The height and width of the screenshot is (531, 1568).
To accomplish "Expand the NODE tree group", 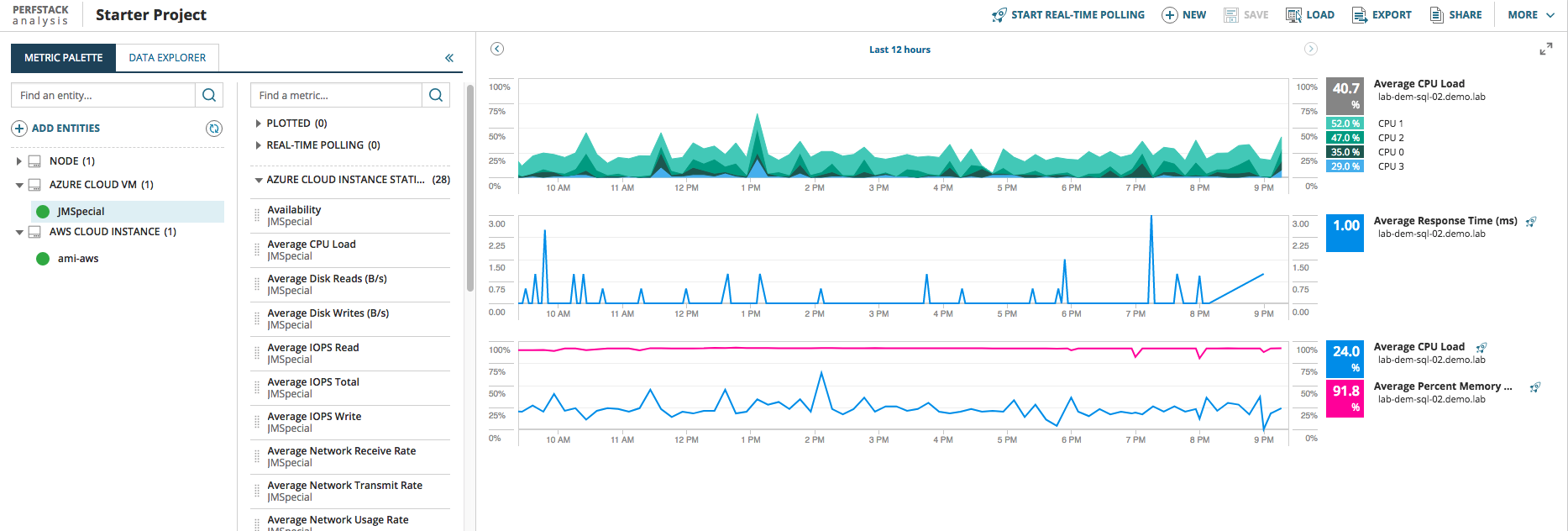I will 18,160.
